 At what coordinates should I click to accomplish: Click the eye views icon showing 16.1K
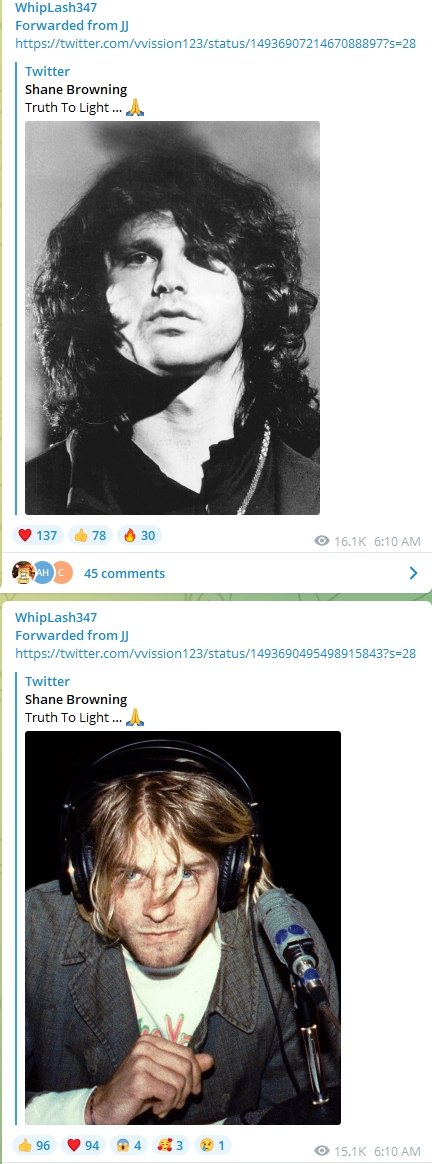[x=322, y=541]
